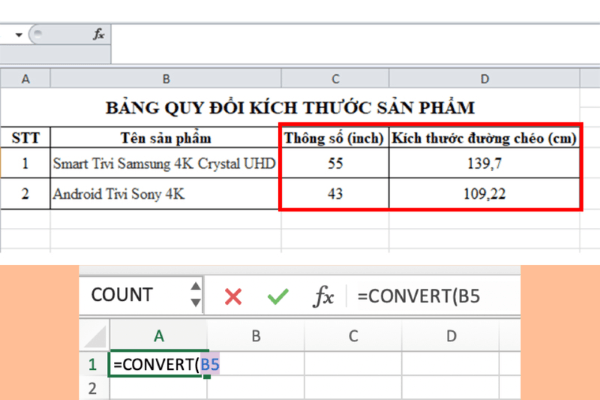Select column D header in the lower sheet
The height and width of the screenshot is (400, 600).
[451, 336]
